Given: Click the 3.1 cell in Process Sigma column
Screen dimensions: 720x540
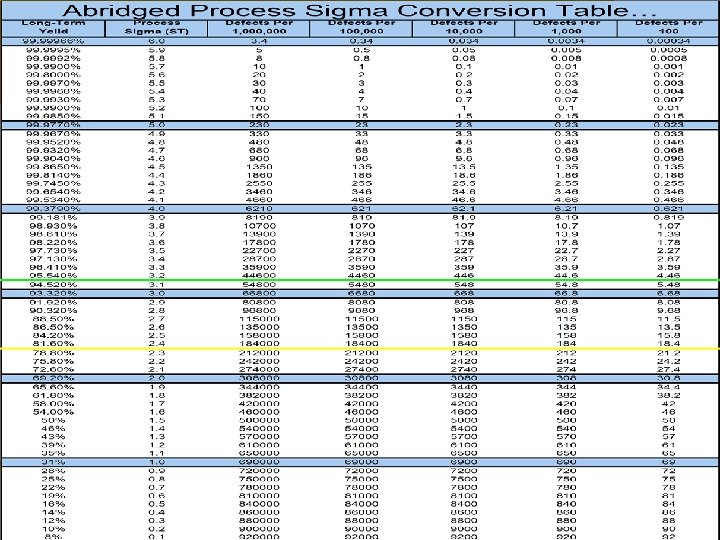Looking at the screenshot, I should [157, 285].
